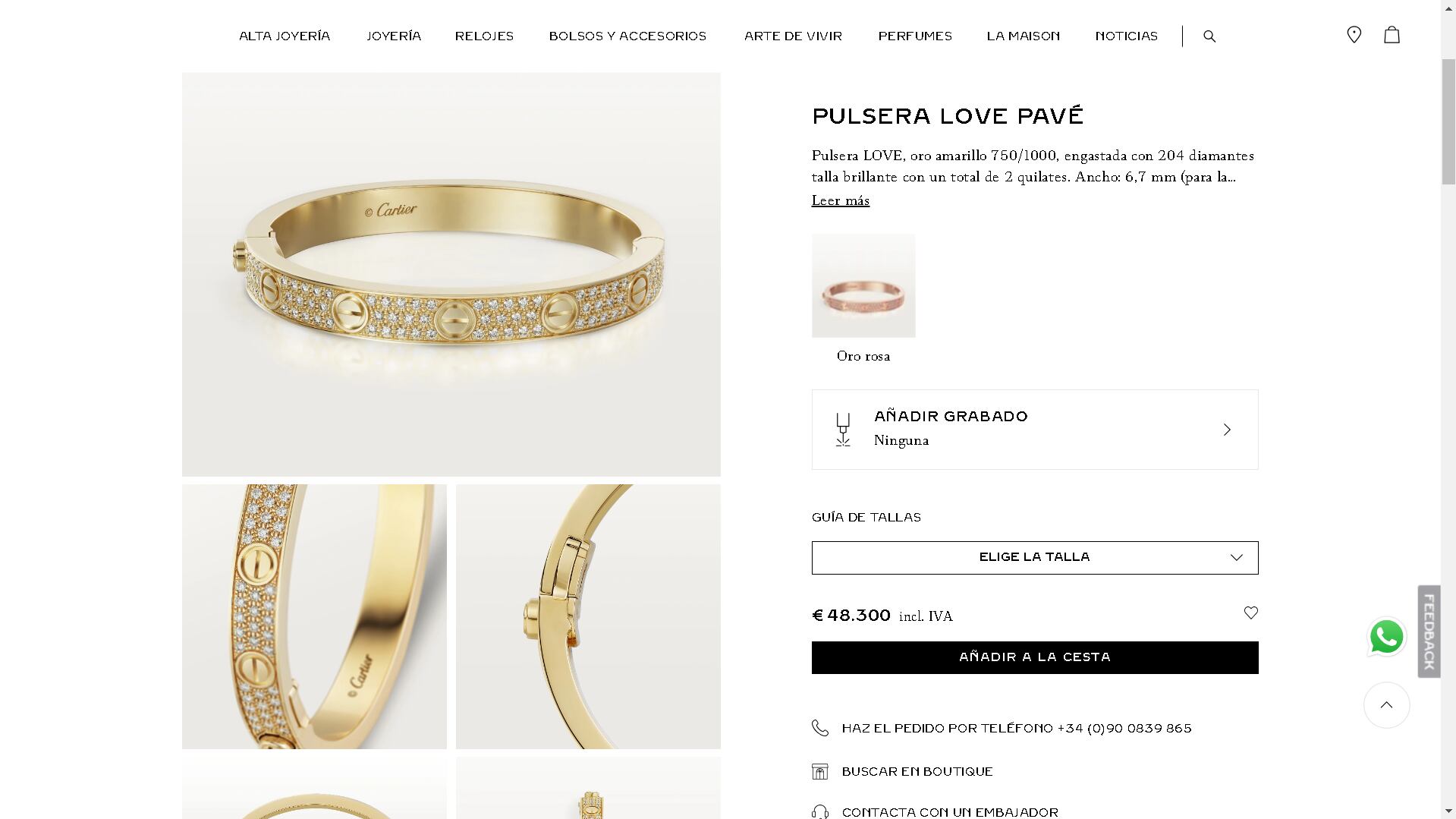Open the WhatsApp chat icon
1456x819 pixels.
coord(1386,637)
